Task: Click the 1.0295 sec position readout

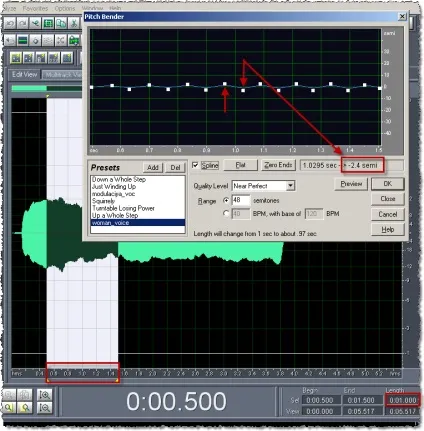Action: click(x=319, y=165)
